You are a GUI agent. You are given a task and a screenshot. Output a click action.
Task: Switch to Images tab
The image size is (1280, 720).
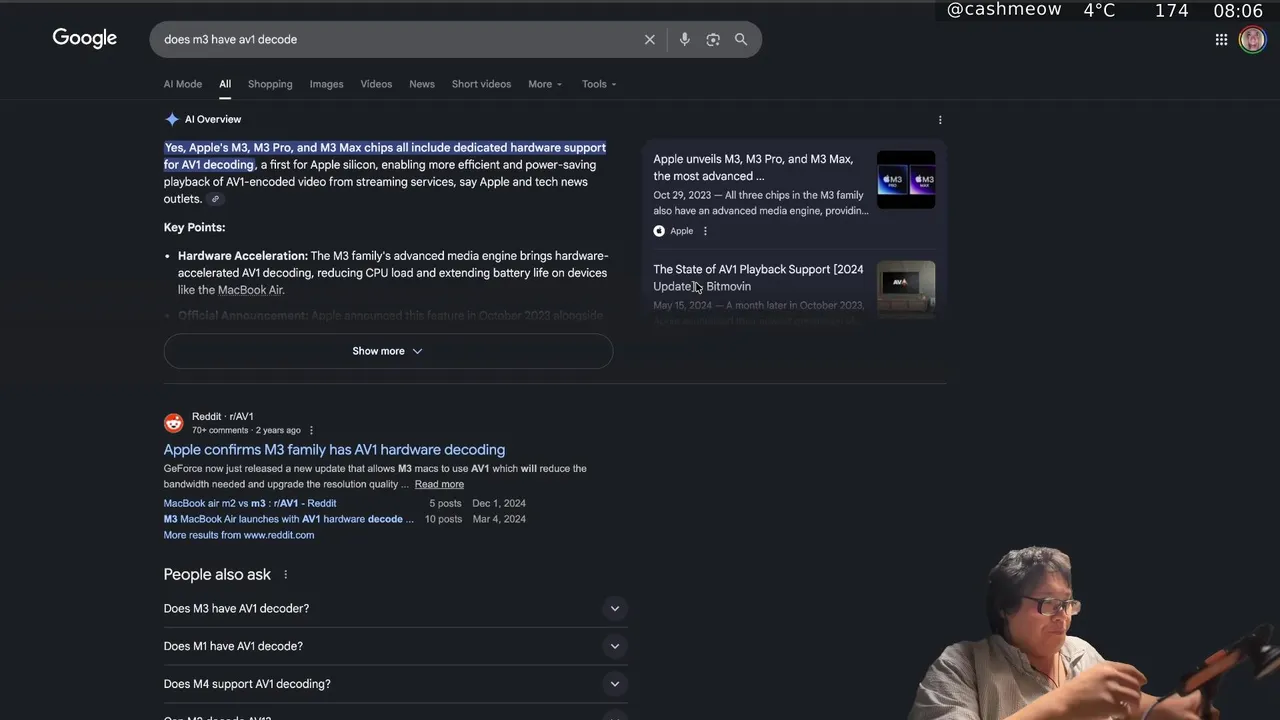[x=326, y=84]
